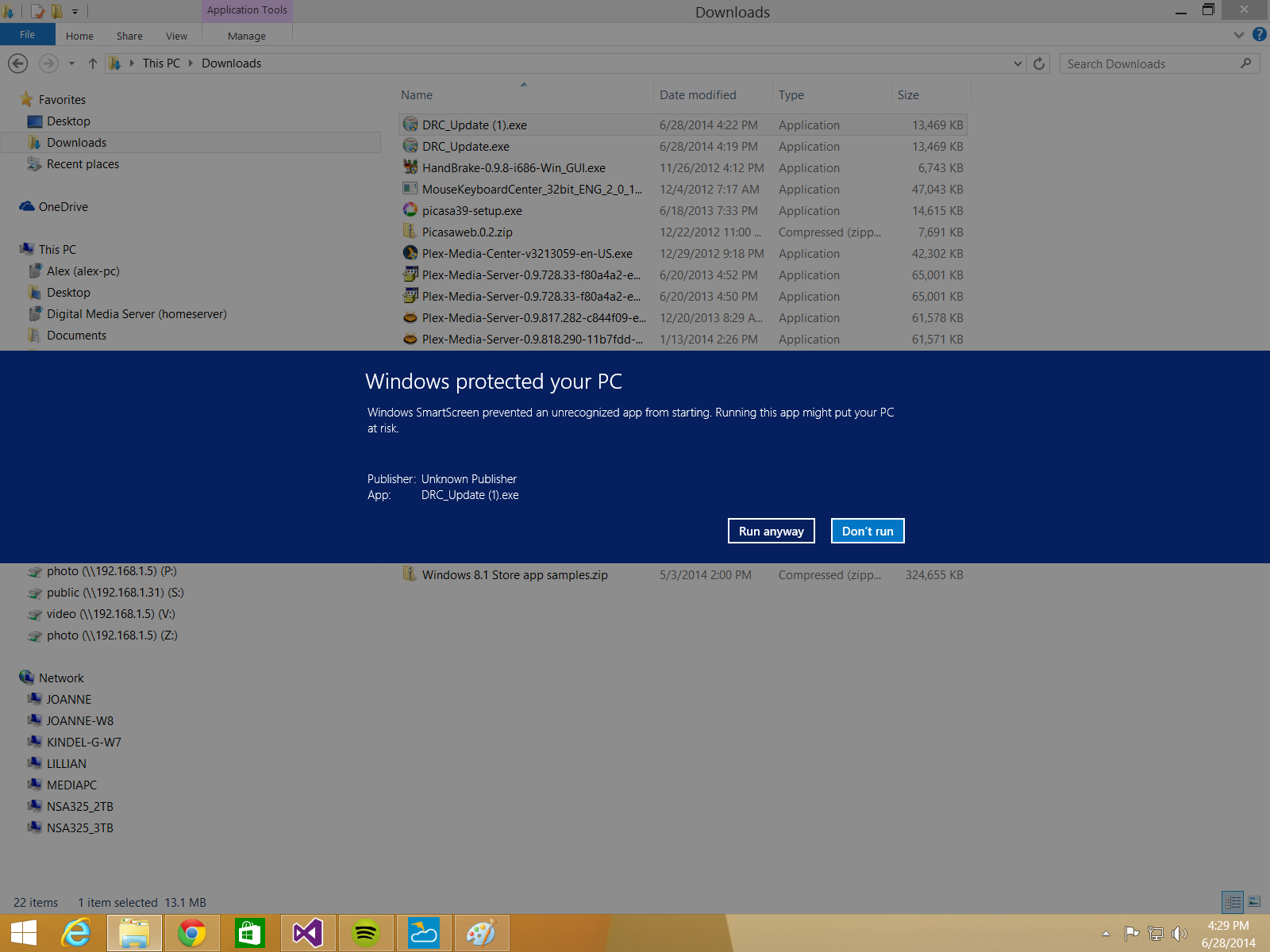The width and height of the screenshot is (1270, 952).
Task: Select the DRC_Update.exe file
Action: 465,147
